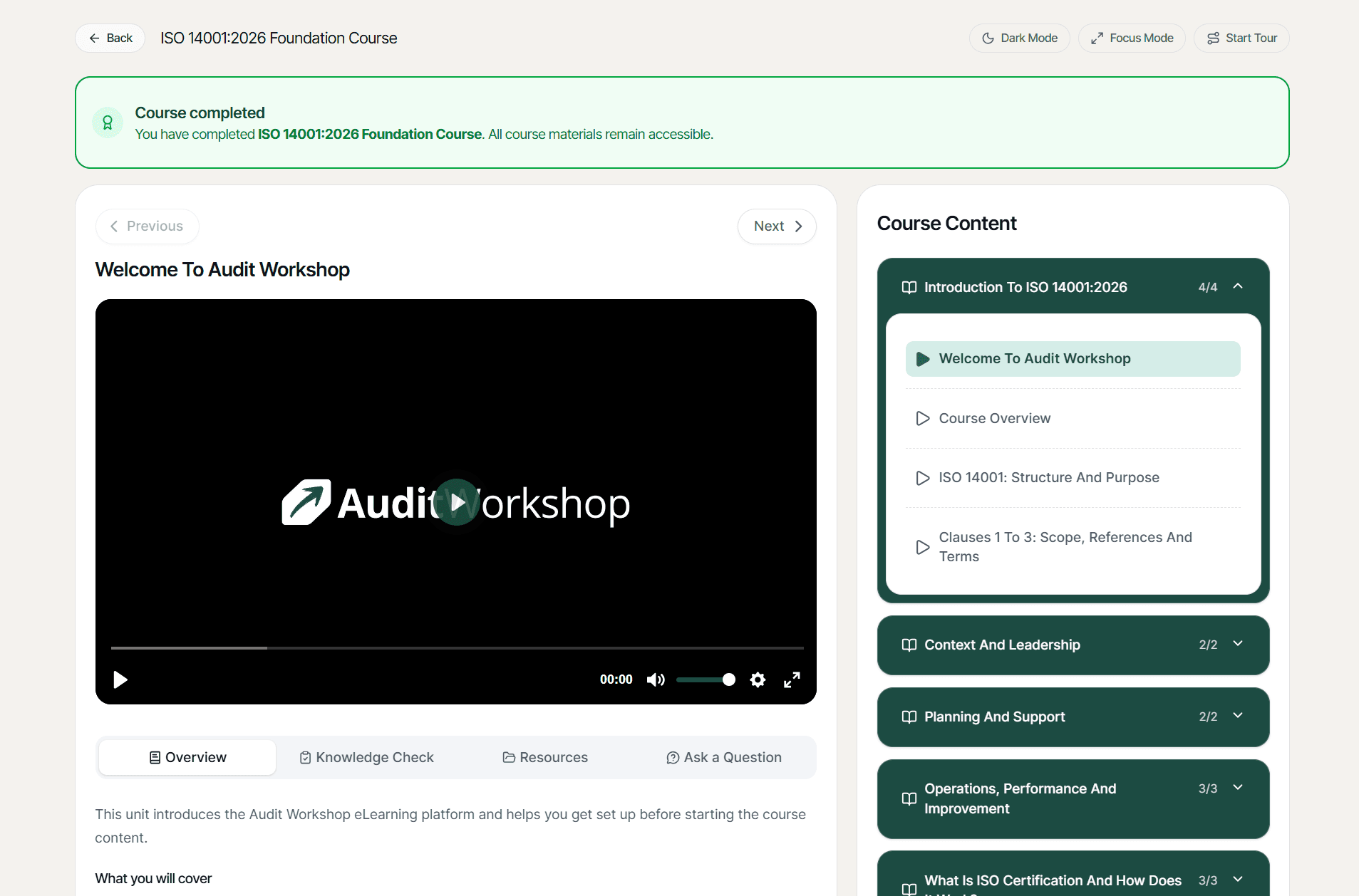Screen dimensions: 1359x896
Task: Enable Dark Mode
Action: tap(1019, 38)
